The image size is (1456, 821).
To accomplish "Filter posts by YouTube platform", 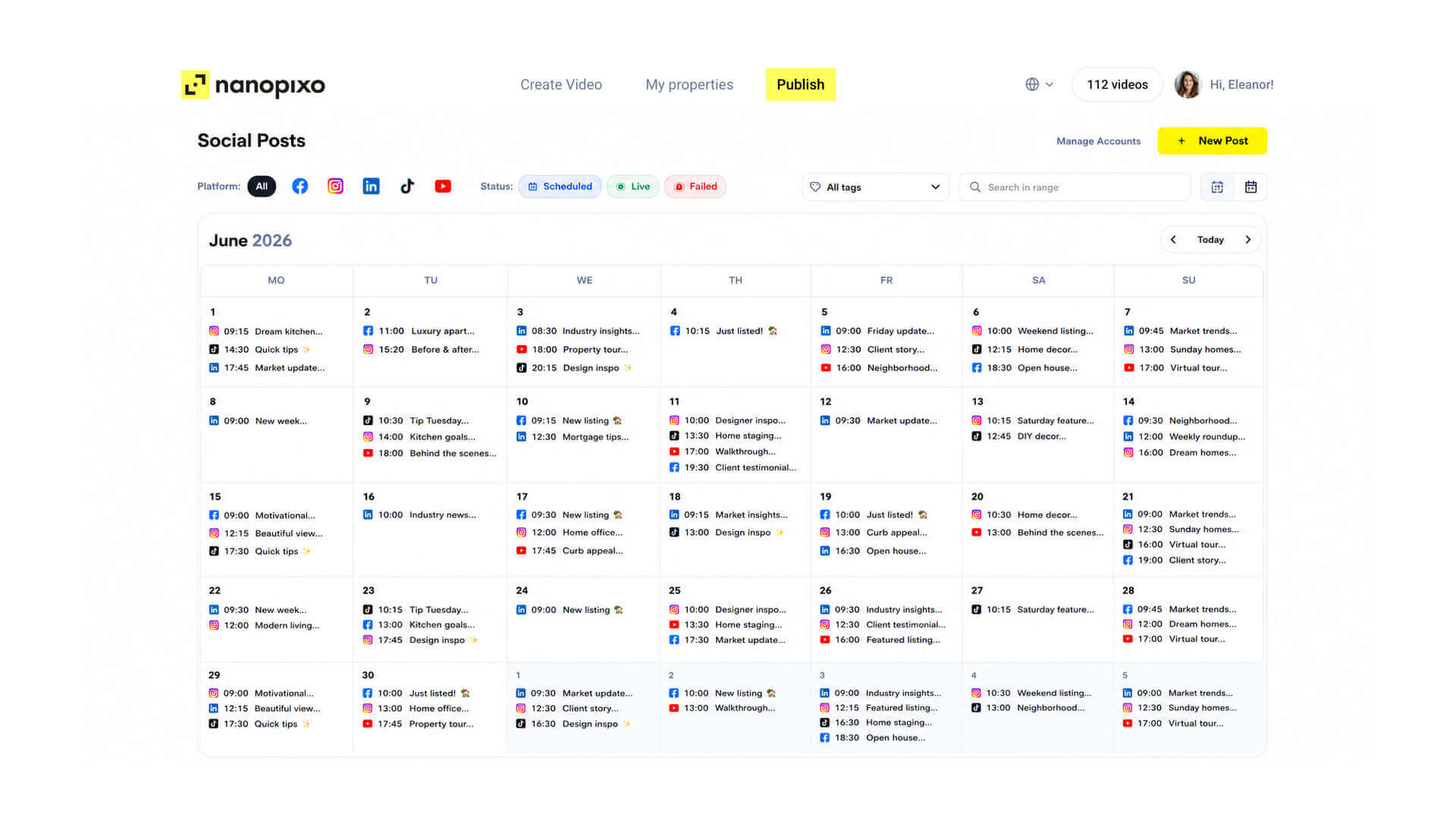I will coord(443,186).
